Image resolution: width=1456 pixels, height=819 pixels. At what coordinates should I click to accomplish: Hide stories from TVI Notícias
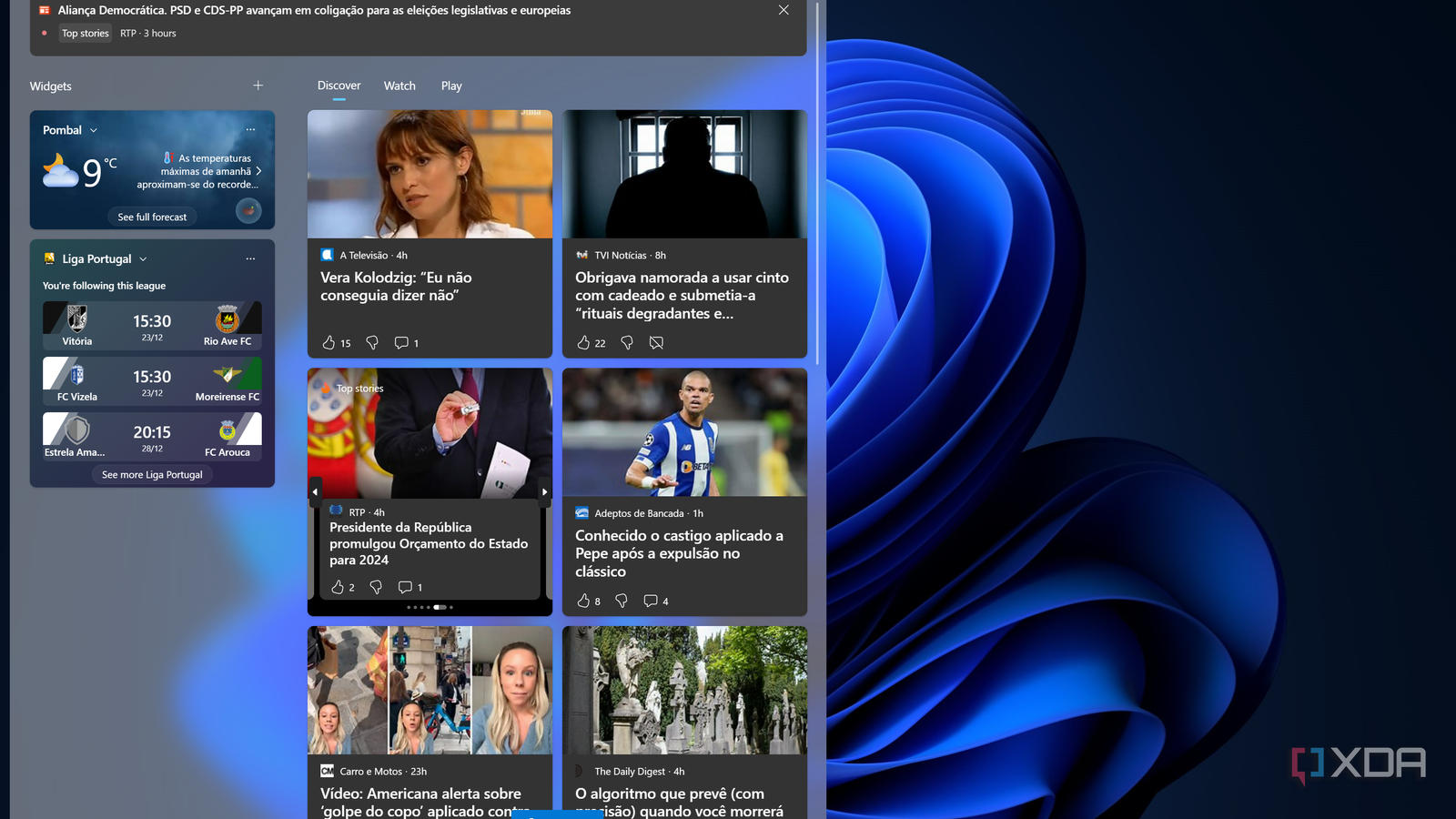coord(657,343)
